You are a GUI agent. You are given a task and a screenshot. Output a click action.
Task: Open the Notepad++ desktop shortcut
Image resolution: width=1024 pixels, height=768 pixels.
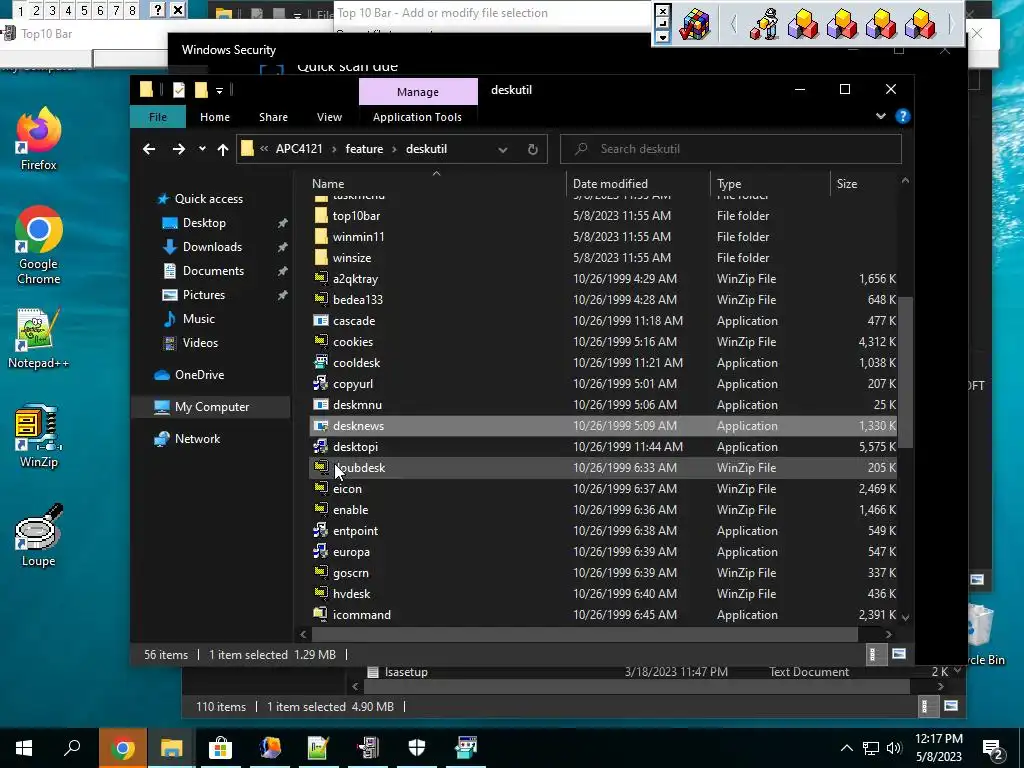coord(39,338)
